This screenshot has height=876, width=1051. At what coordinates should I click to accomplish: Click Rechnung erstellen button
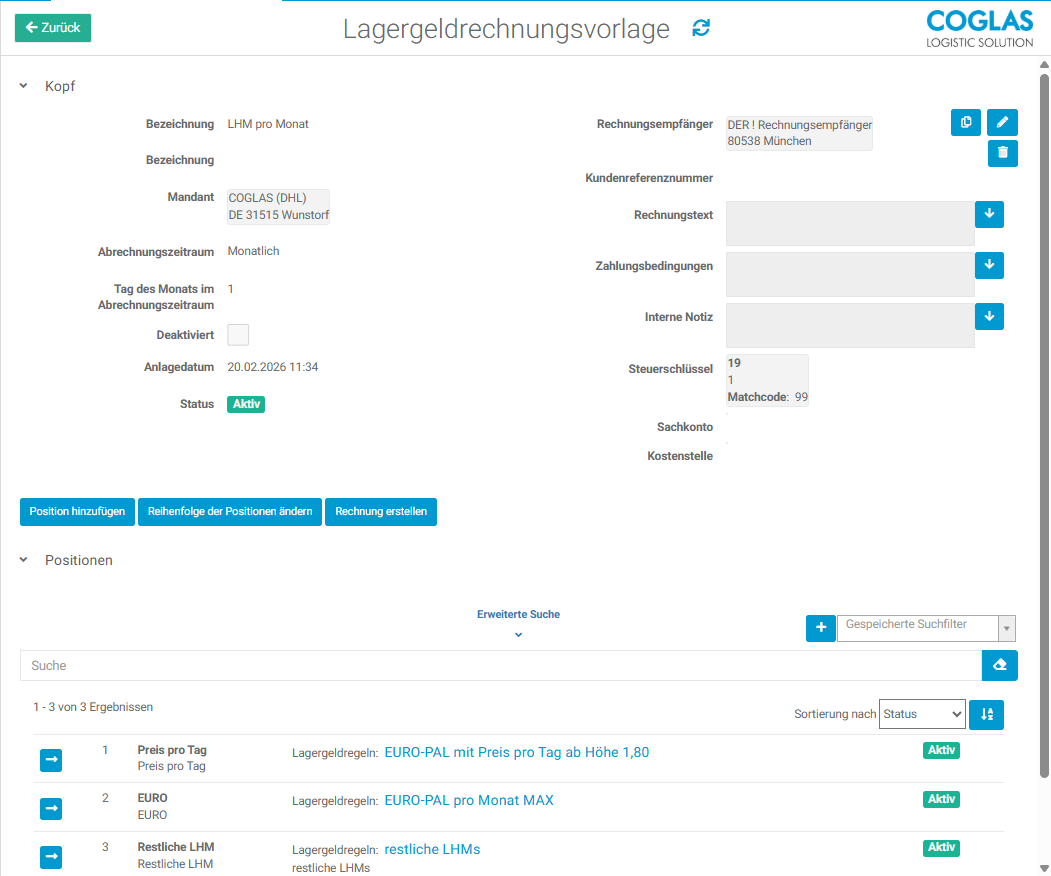tap(381, 511)
